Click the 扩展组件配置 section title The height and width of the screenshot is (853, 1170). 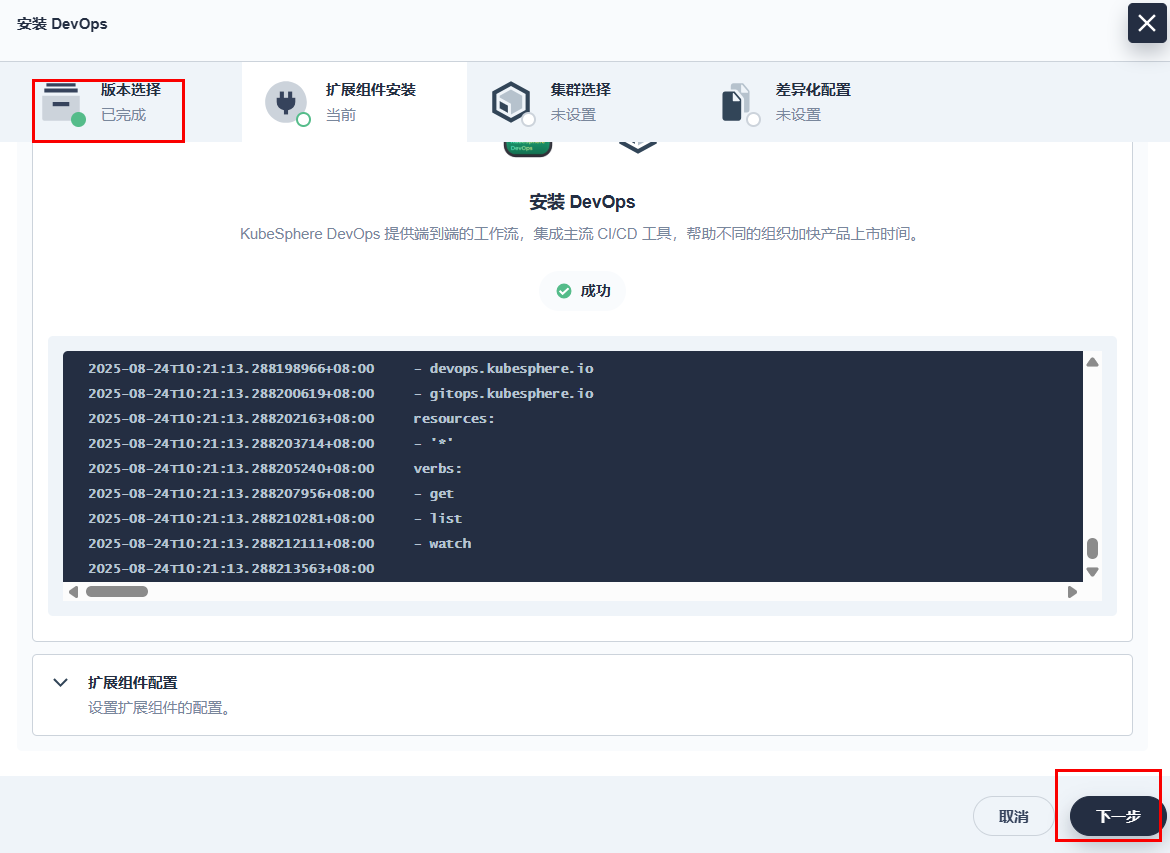point(133,683)
